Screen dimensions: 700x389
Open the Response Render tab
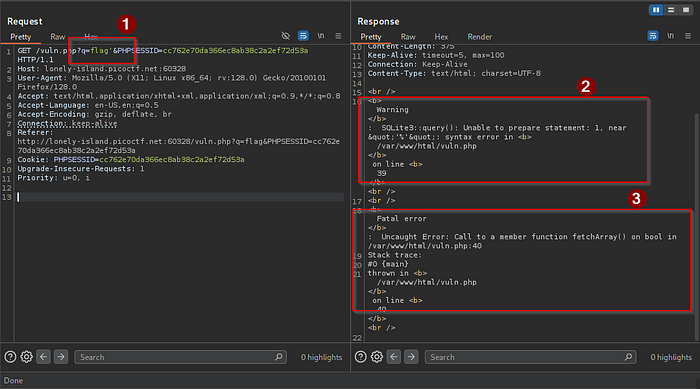(479, 37)
